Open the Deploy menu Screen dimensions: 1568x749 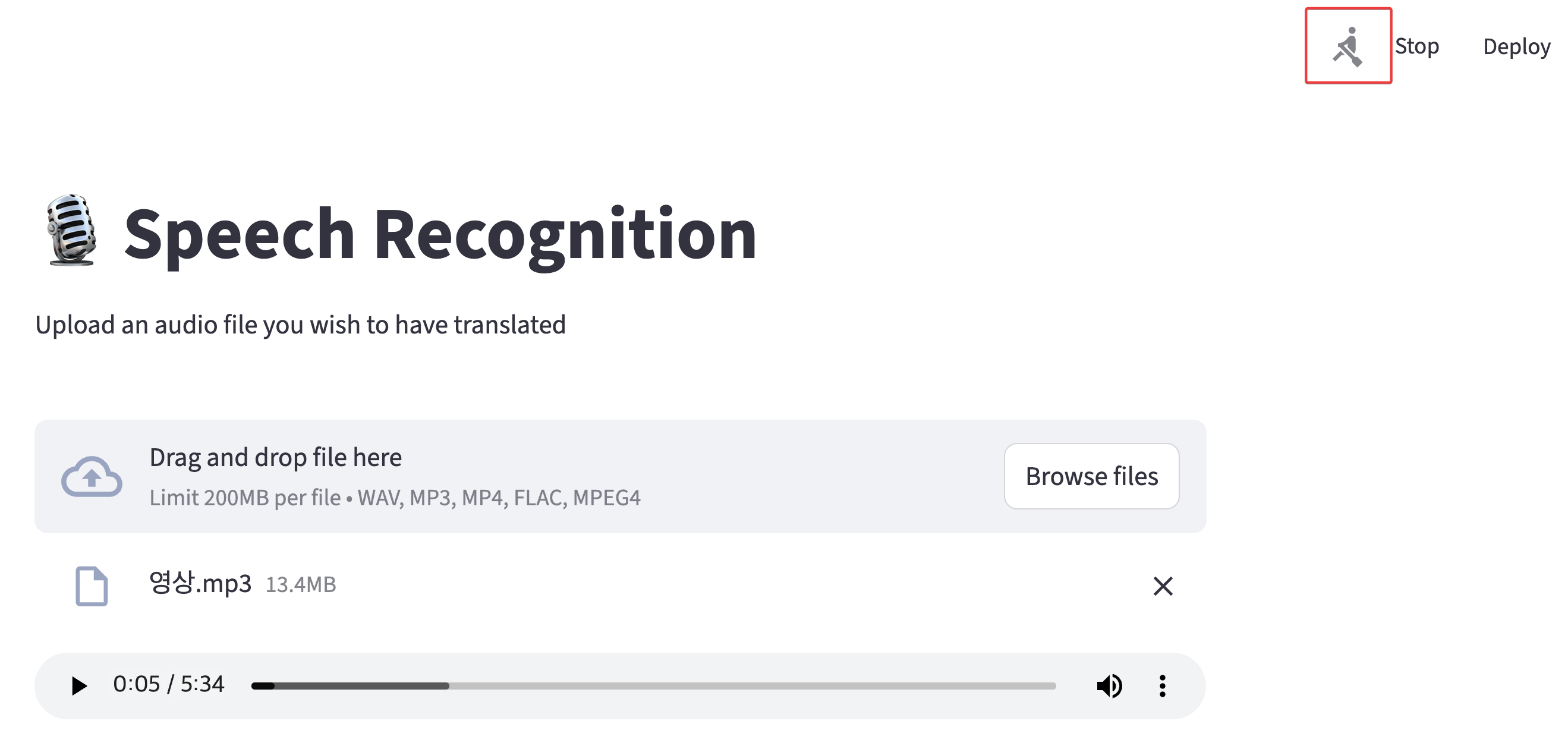coord(1516,46)
